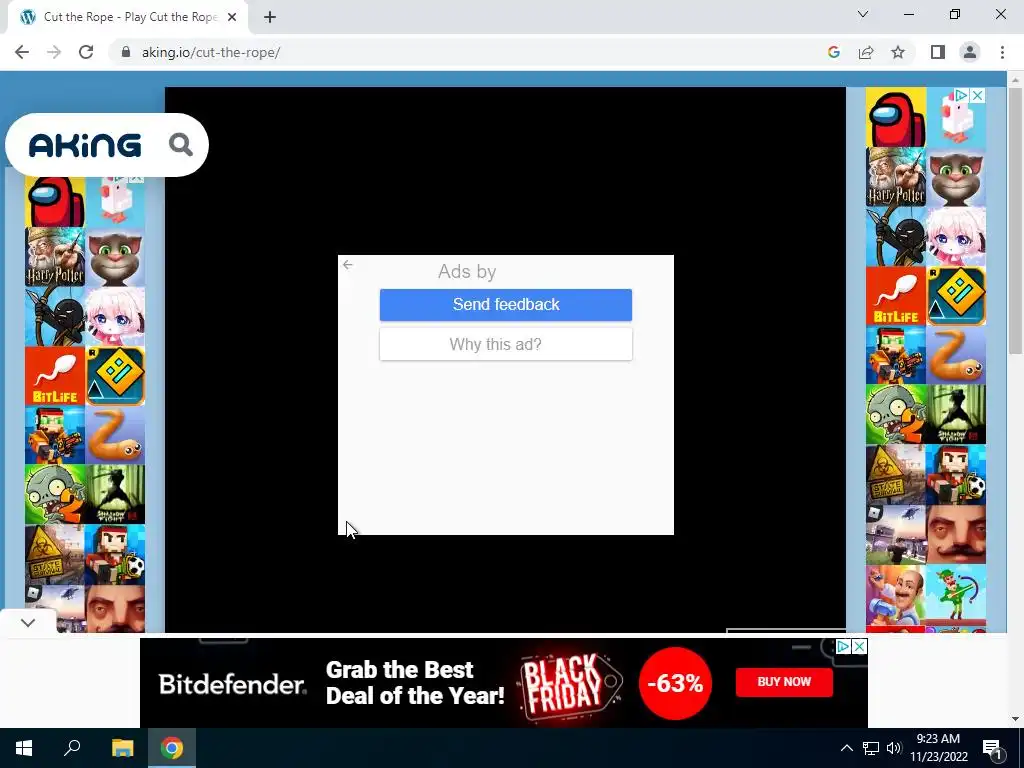Viewport: 1024px width, 768px height.
Task: Close the right sidebar ad with X
Action: point(977,95)
